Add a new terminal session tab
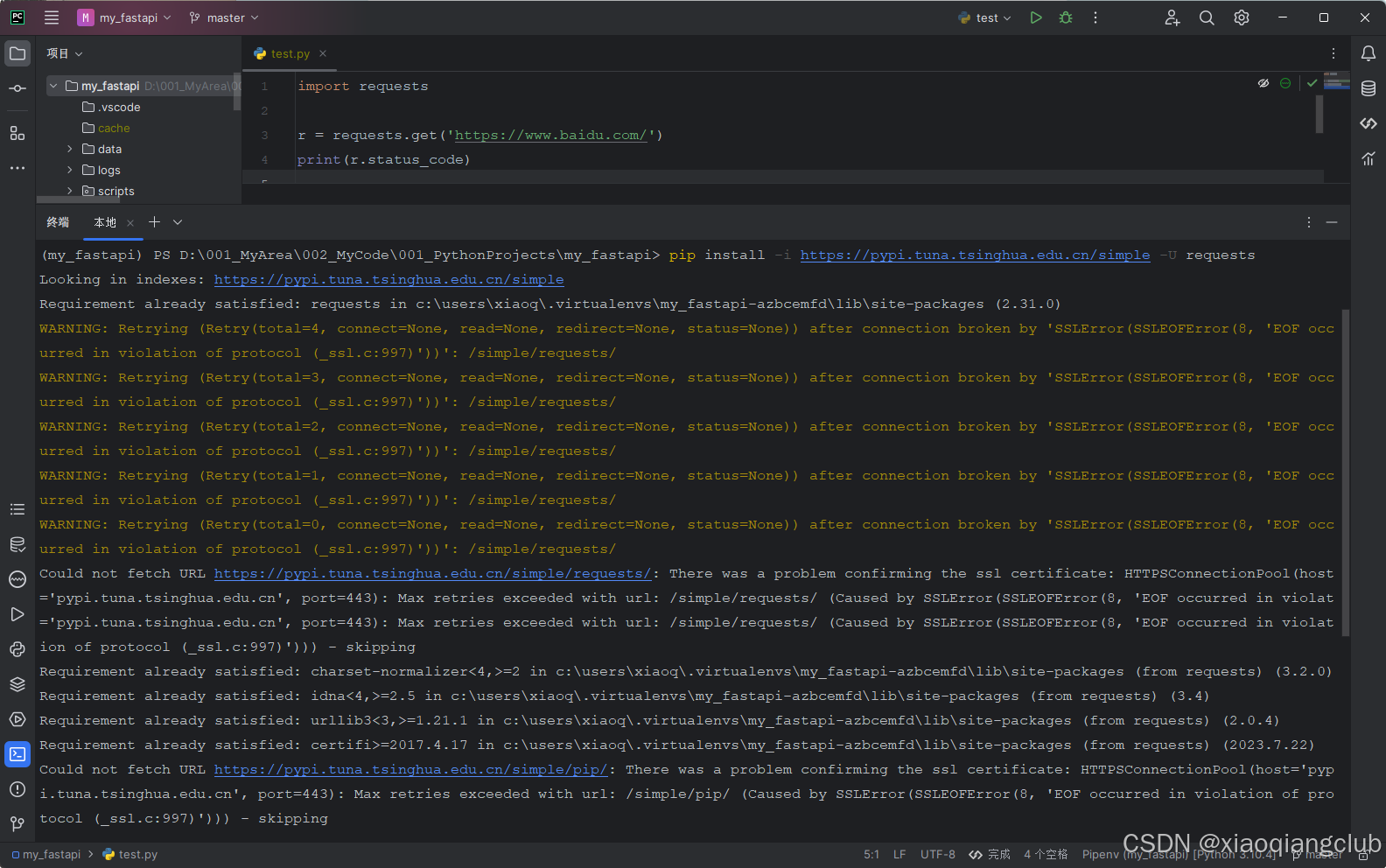 coord(154,222)
